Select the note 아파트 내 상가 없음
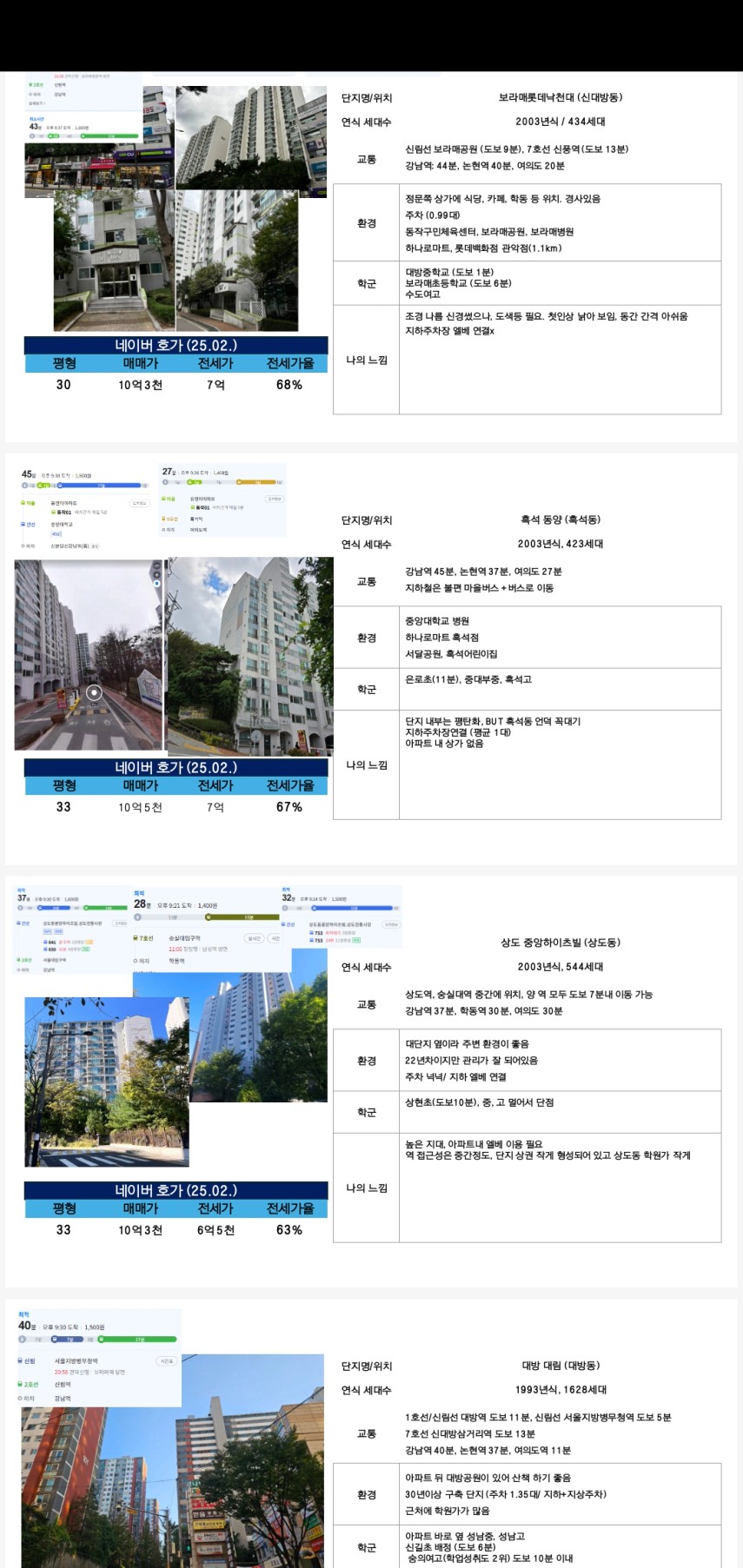The width and height of the screenshot is (743, 1568). point(444,744)
